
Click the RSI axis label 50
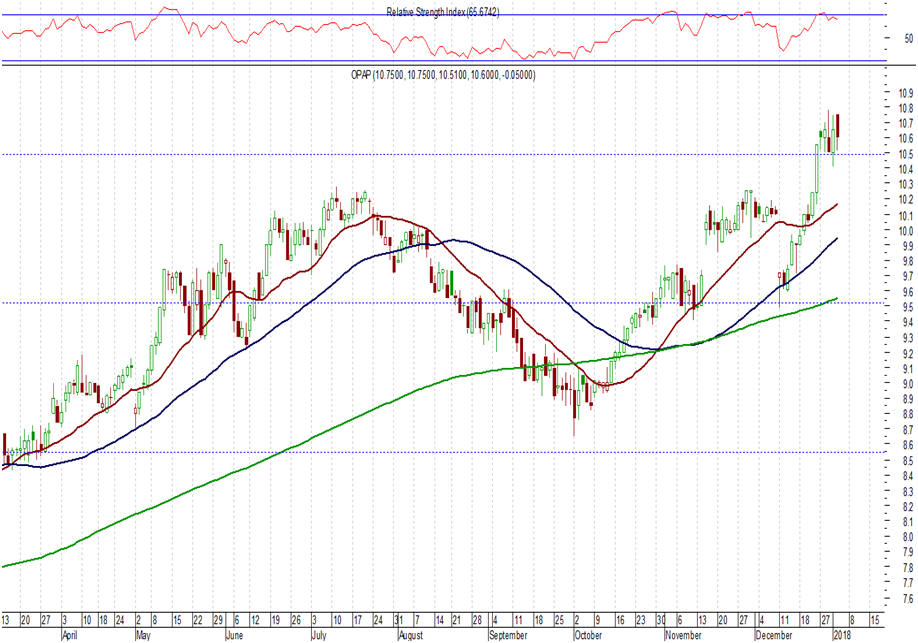point(908,39)
